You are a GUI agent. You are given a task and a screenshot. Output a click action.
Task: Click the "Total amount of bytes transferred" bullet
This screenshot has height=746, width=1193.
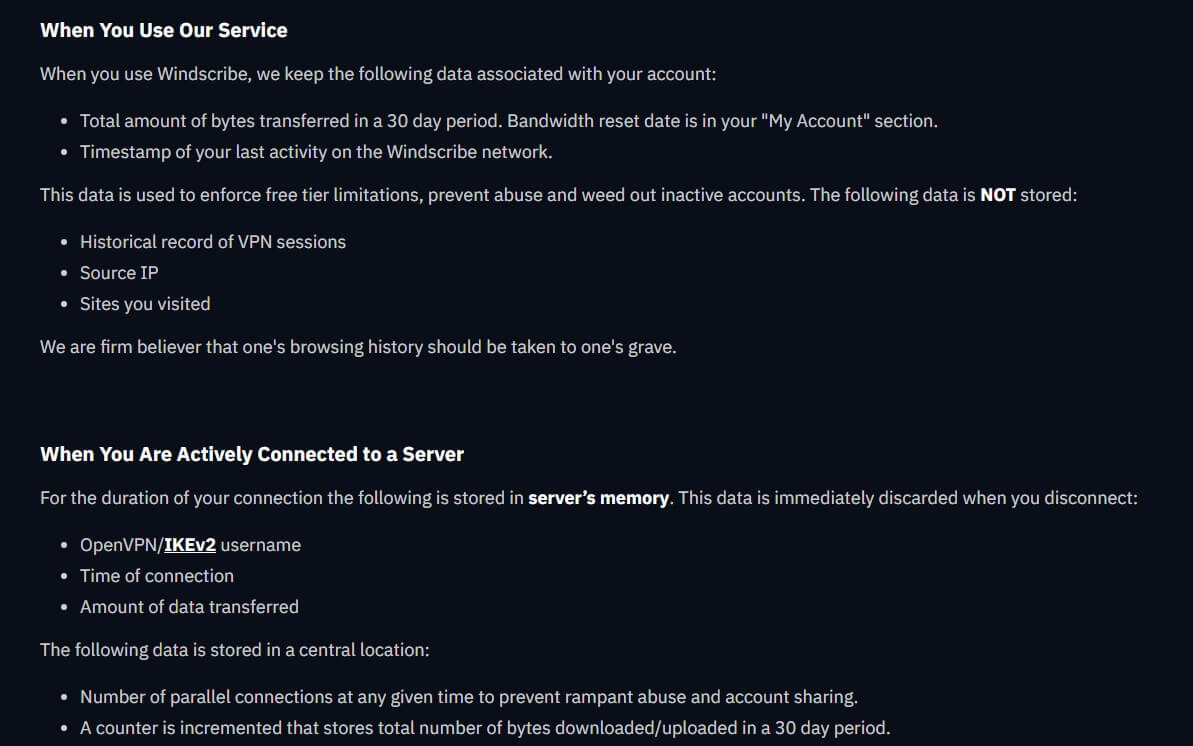509,121
